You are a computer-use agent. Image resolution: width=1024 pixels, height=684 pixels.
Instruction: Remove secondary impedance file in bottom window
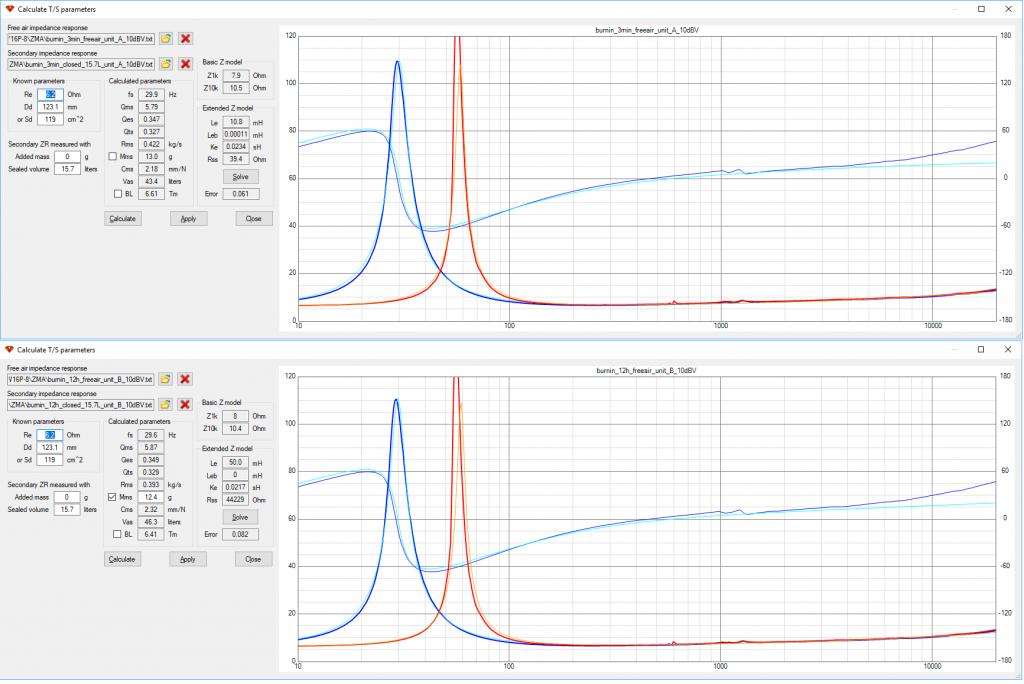coord(185,404)
